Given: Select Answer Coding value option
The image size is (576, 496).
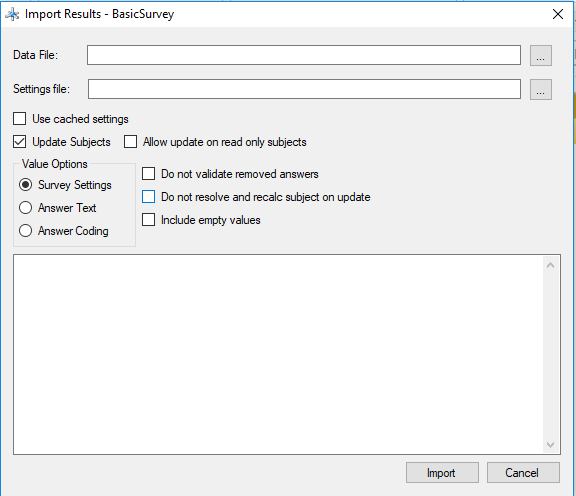Looking at the screenshot, I should click(25, 231).
